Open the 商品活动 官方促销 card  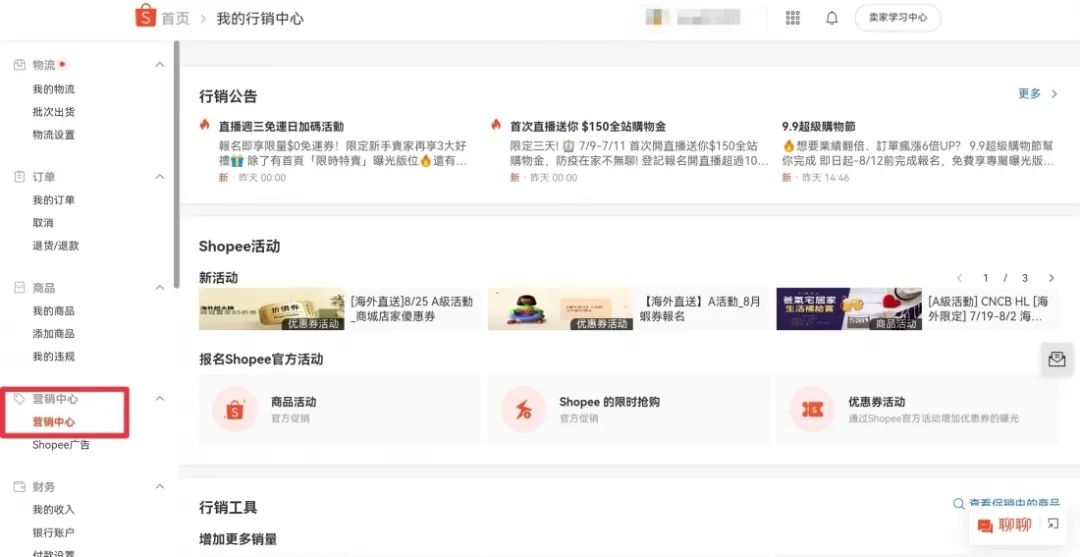click(x=340, y=410)
